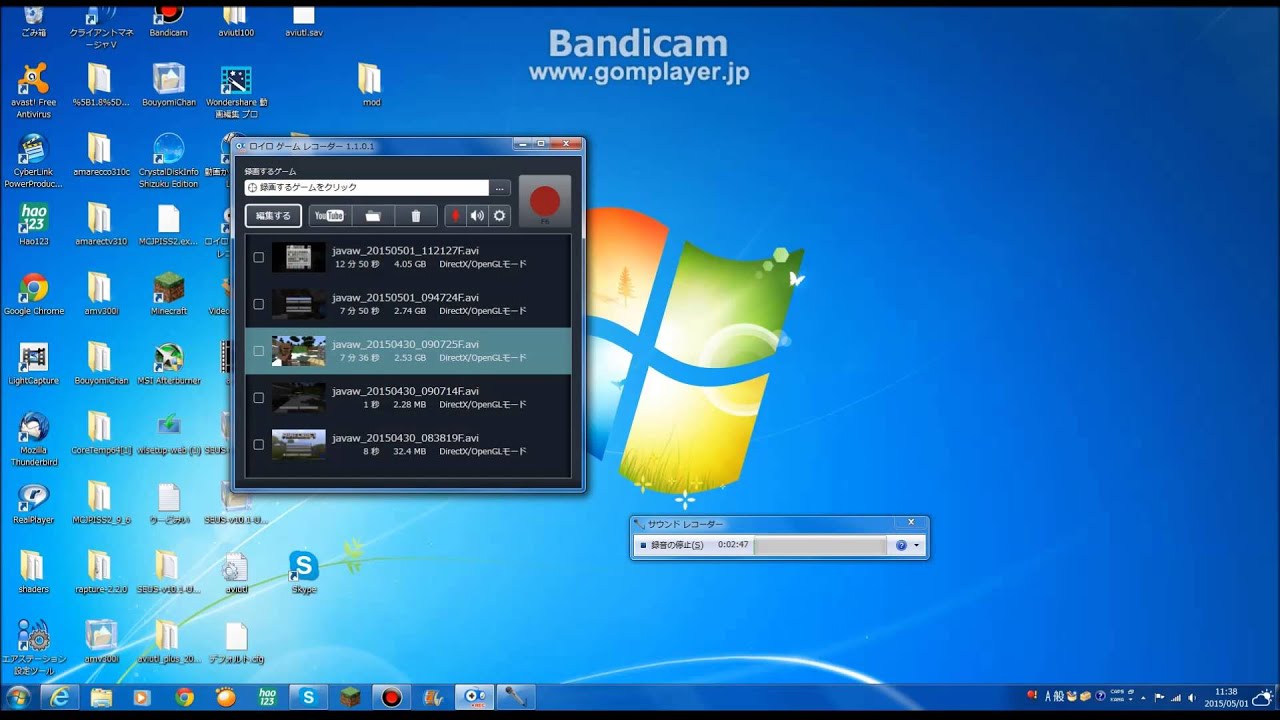The image size is (1280, 720).
Task: Open the settings gear icon
Action: pyautogui.click(x=498, y=215)
